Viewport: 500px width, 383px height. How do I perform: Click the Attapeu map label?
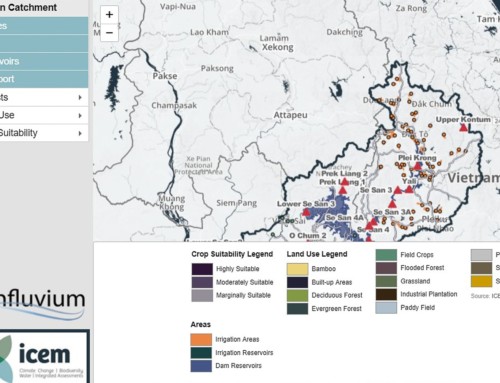coord(290,115)
